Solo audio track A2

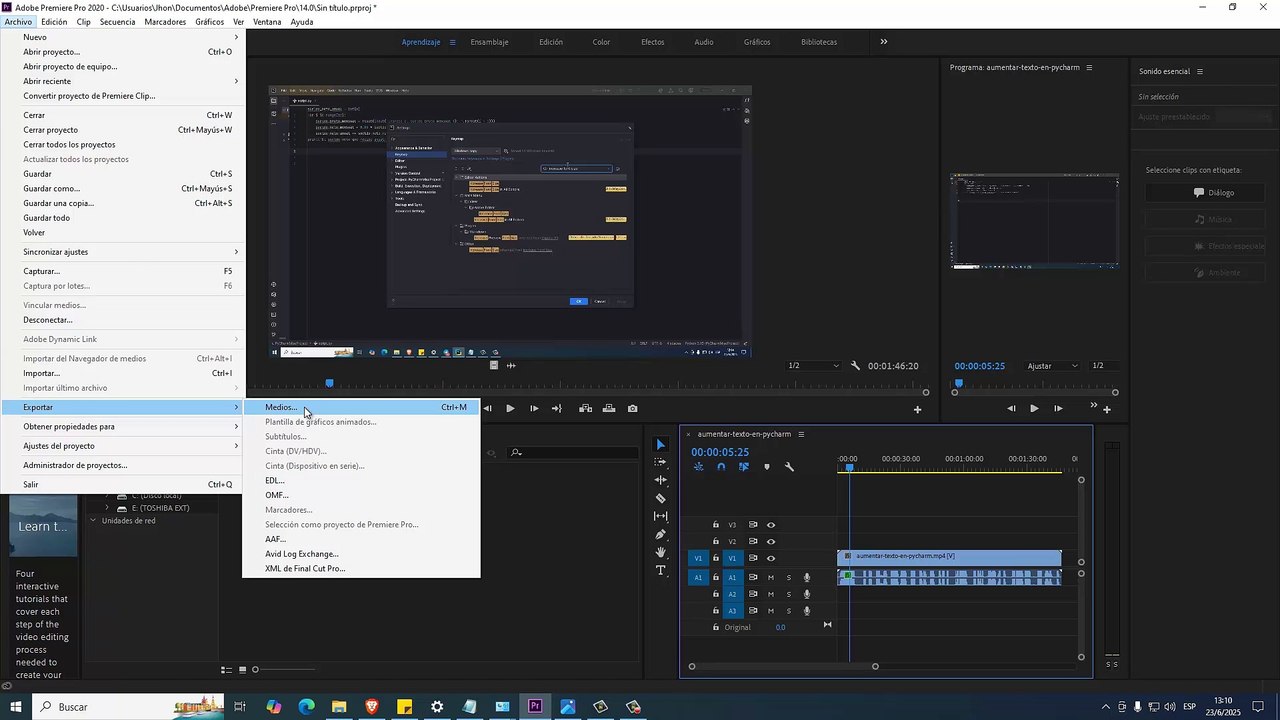(x=788, y=594)
